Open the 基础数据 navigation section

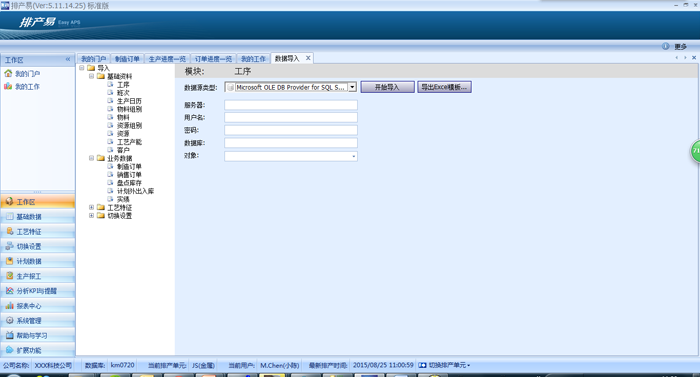pos(38,217)
